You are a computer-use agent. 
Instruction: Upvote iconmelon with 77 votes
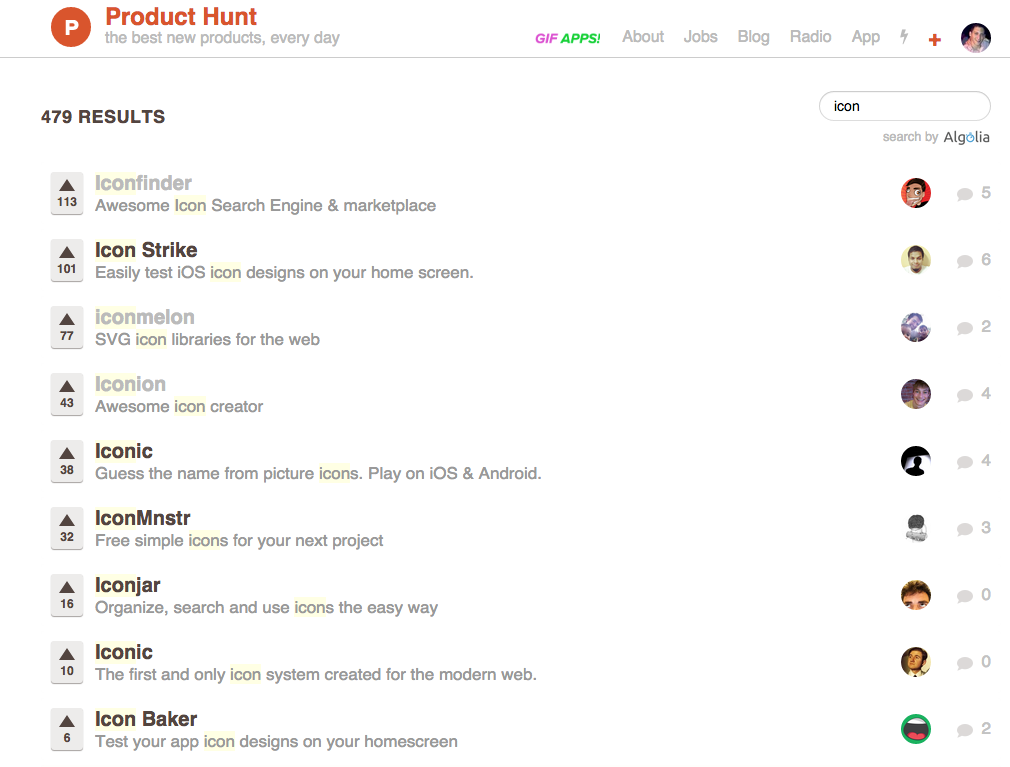67,327
